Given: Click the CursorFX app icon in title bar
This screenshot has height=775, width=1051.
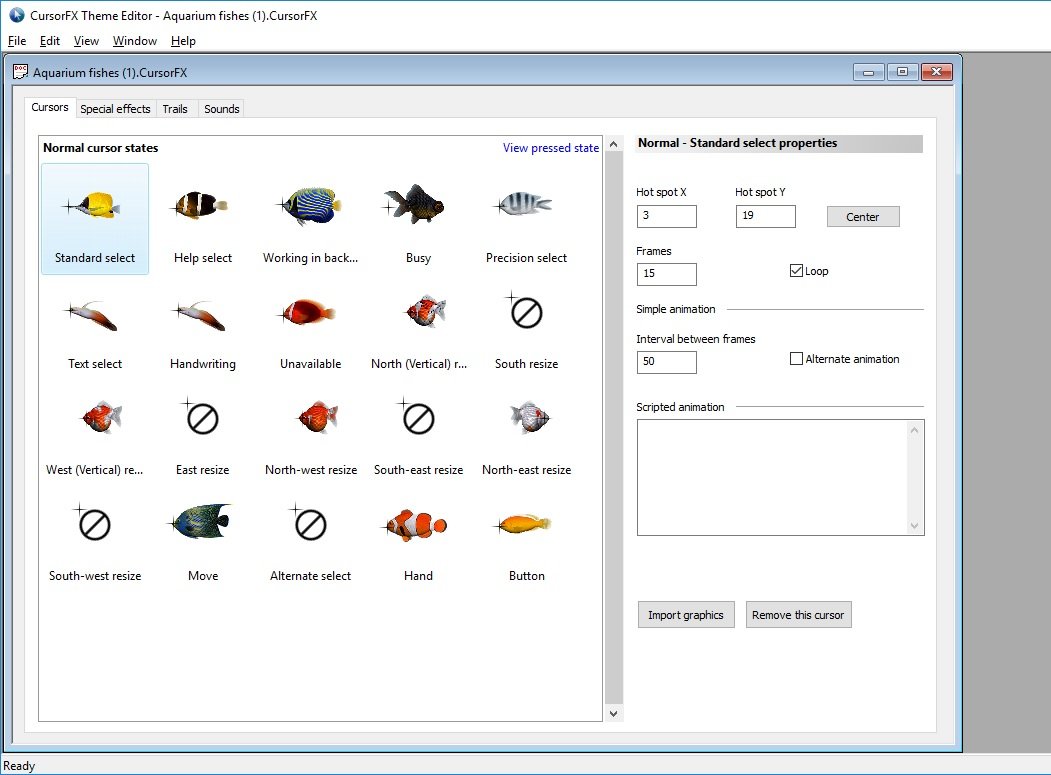Looking at the screenshot, I should (16, 15).
